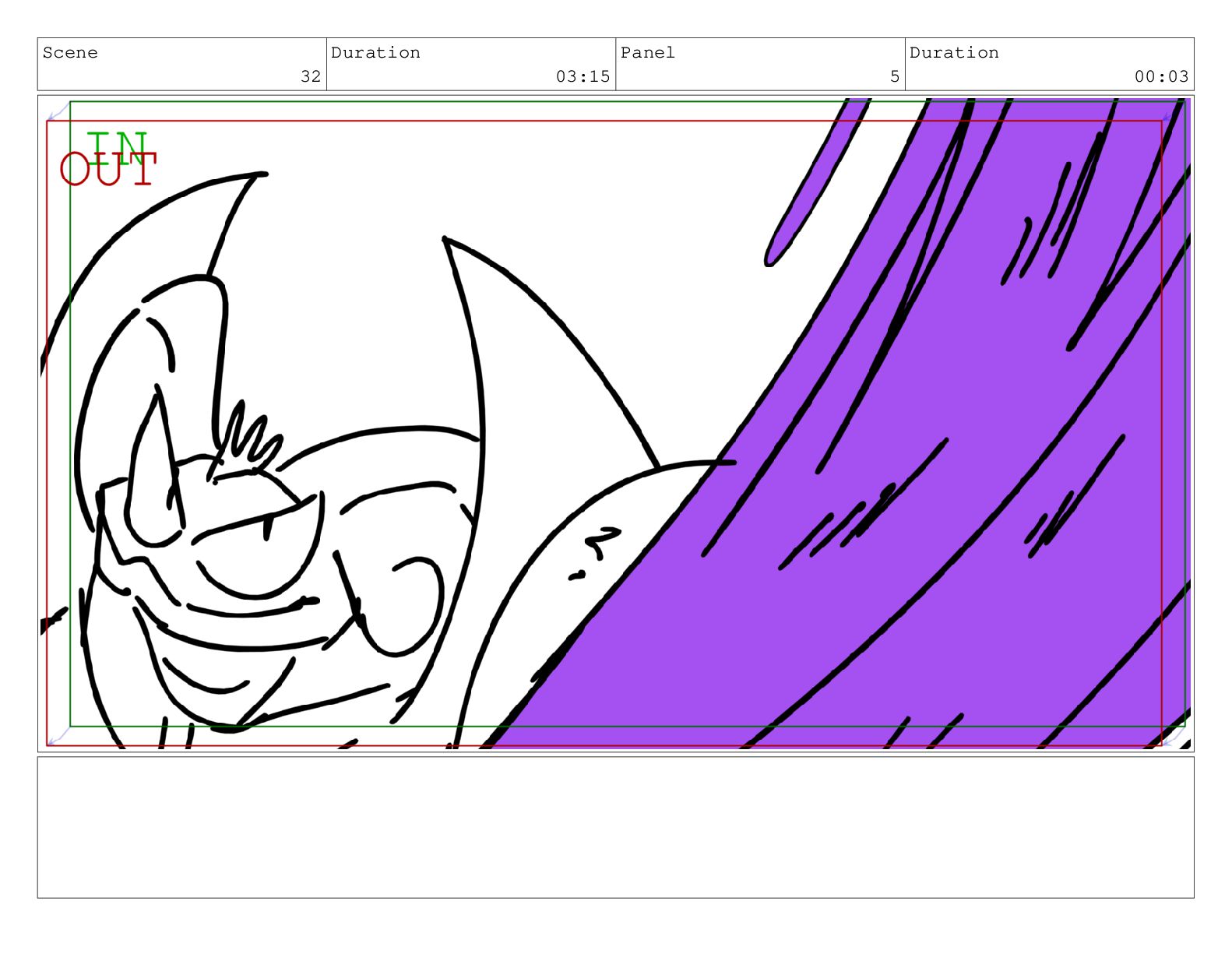This screenshot has height=954, width=1232.
Task: Click the top-left camera frame corner arrow
Action: point(55,114)
